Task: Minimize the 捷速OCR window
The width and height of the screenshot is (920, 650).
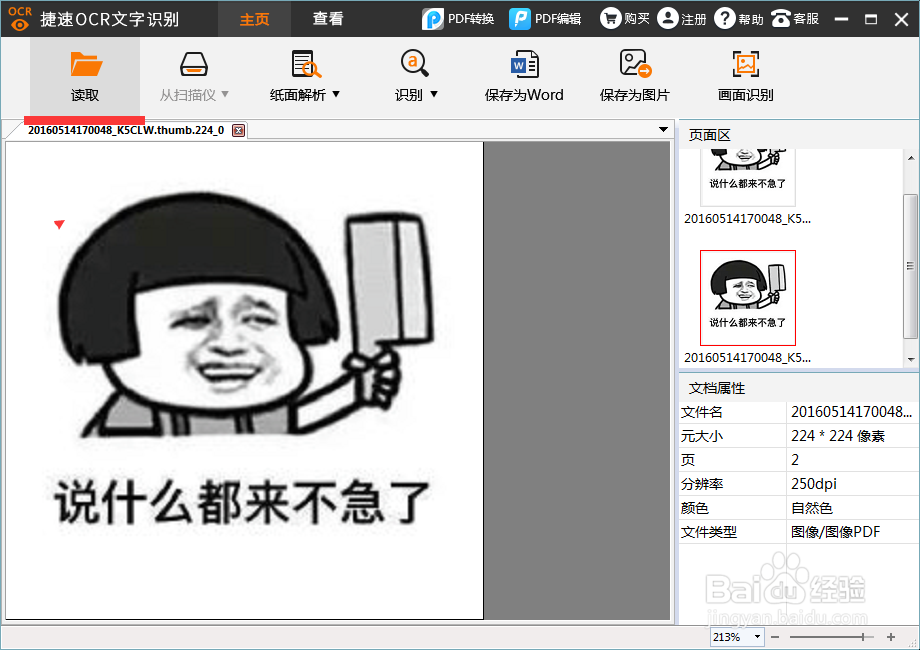Action: point(841,19)
